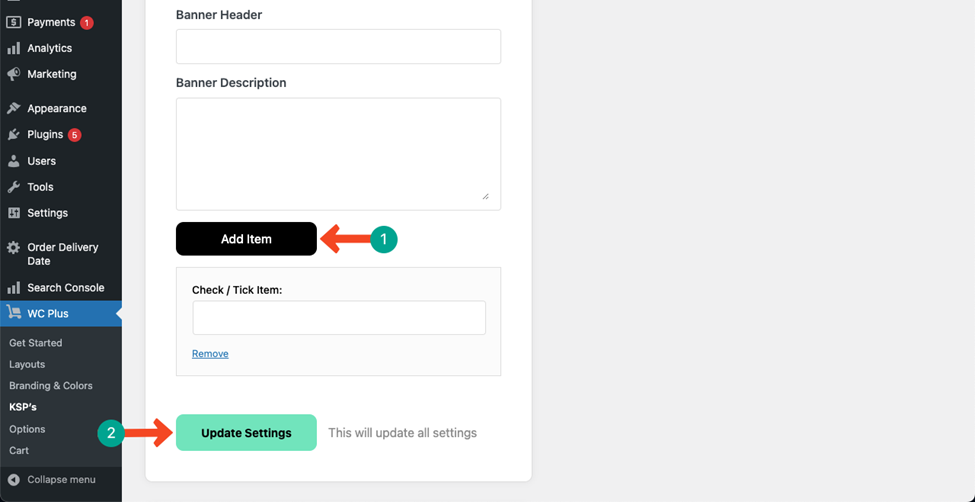The height and width of the screenshot is (502, 975).
Task: Select the Marketing megaphone icon
Action: 14,74
